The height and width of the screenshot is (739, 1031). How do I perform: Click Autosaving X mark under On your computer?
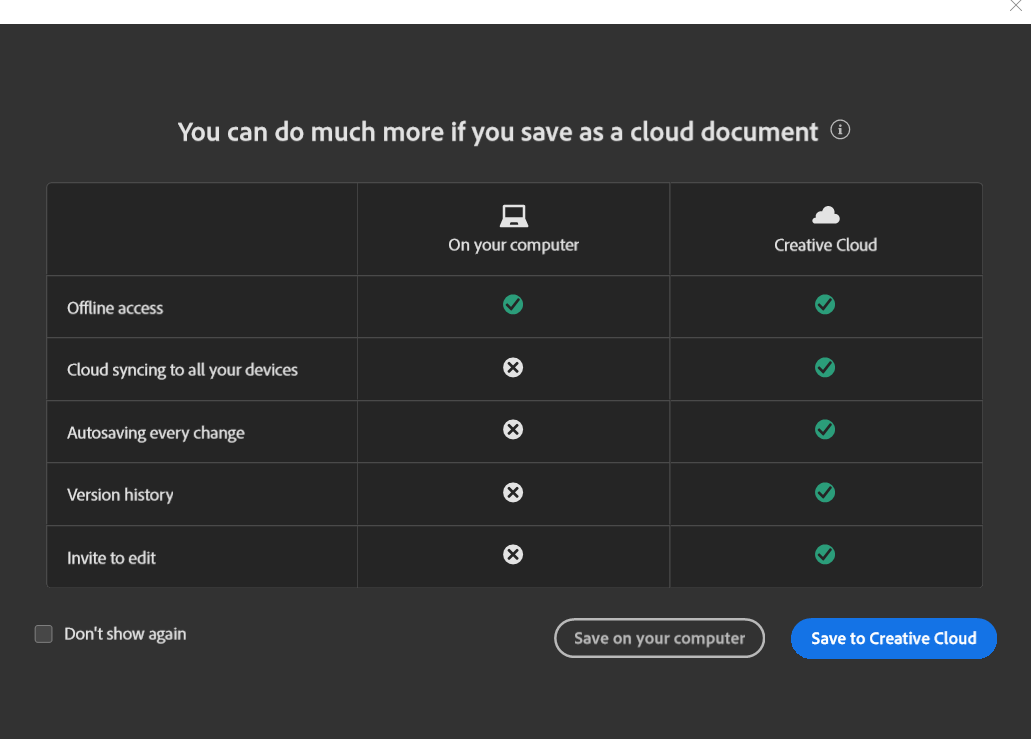click(513, 429)
